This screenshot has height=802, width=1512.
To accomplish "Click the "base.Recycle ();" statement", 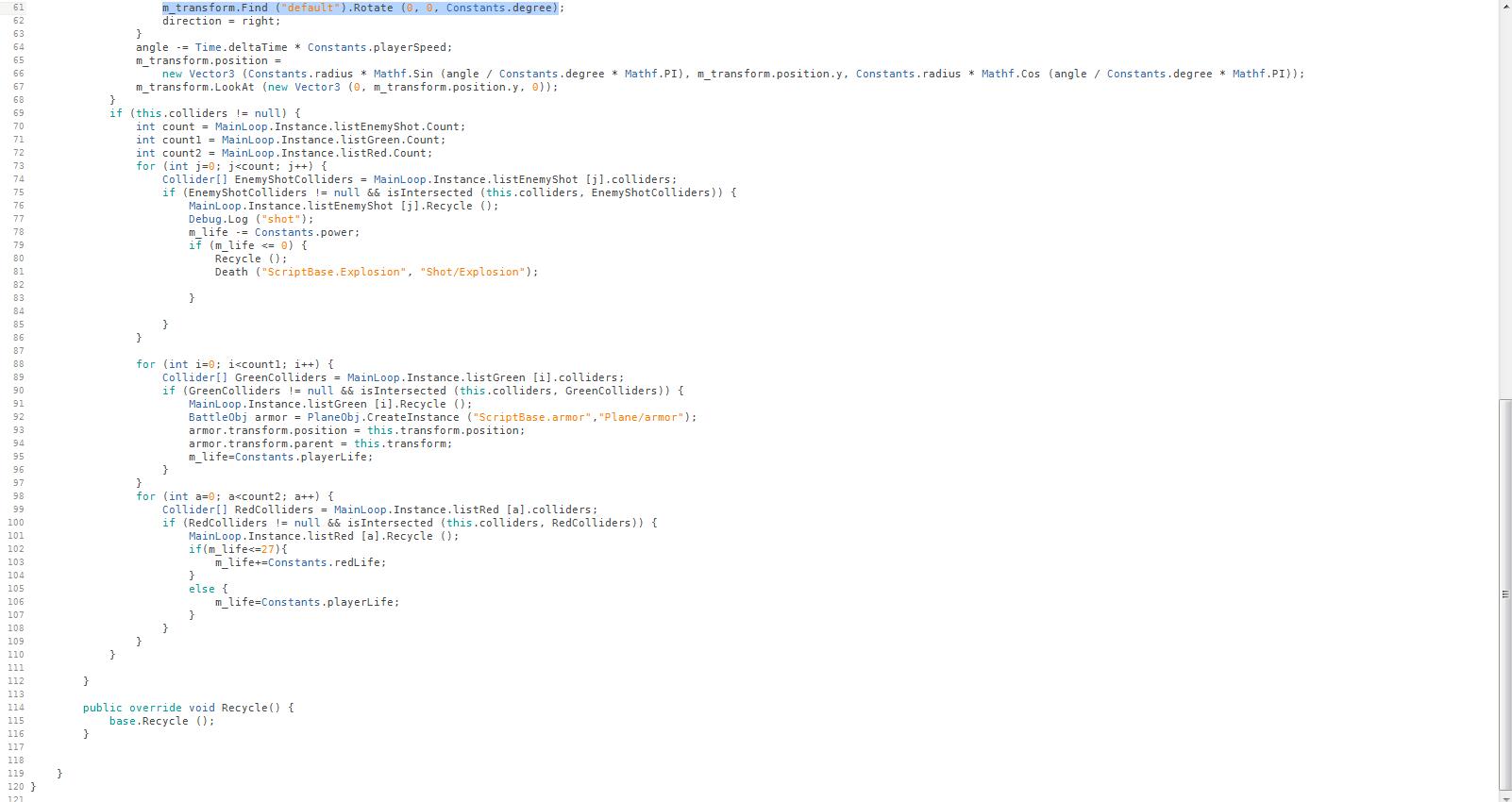I will [x=161, y=721].
